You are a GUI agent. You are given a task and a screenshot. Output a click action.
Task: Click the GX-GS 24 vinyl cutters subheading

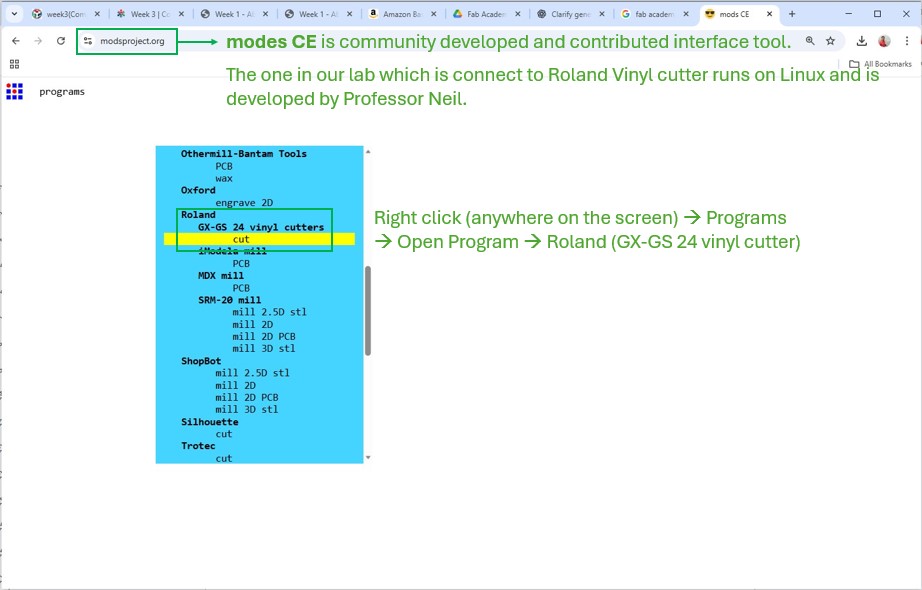tap(261, 227)
